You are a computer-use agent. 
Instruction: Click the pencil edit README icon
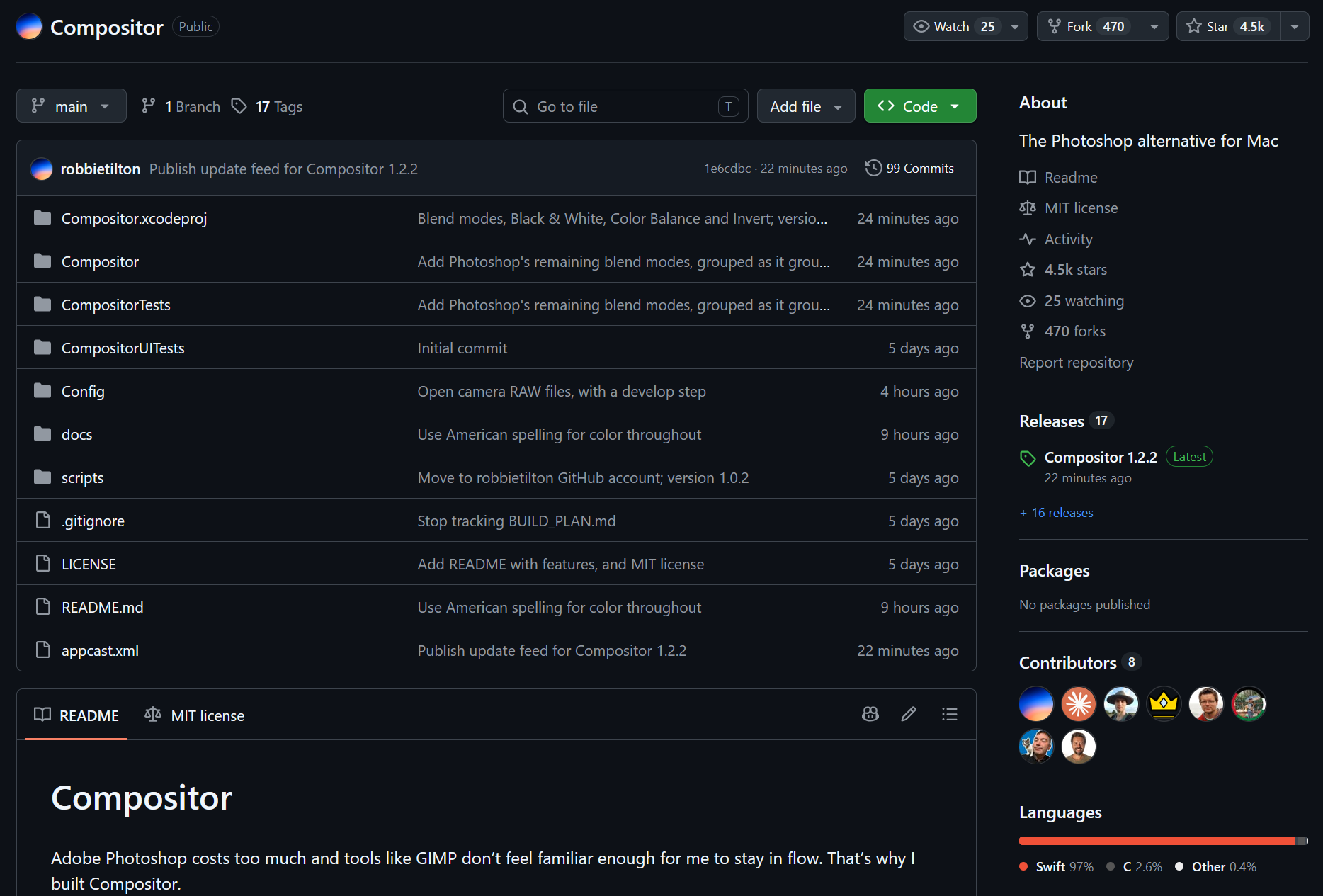point(909,714)
